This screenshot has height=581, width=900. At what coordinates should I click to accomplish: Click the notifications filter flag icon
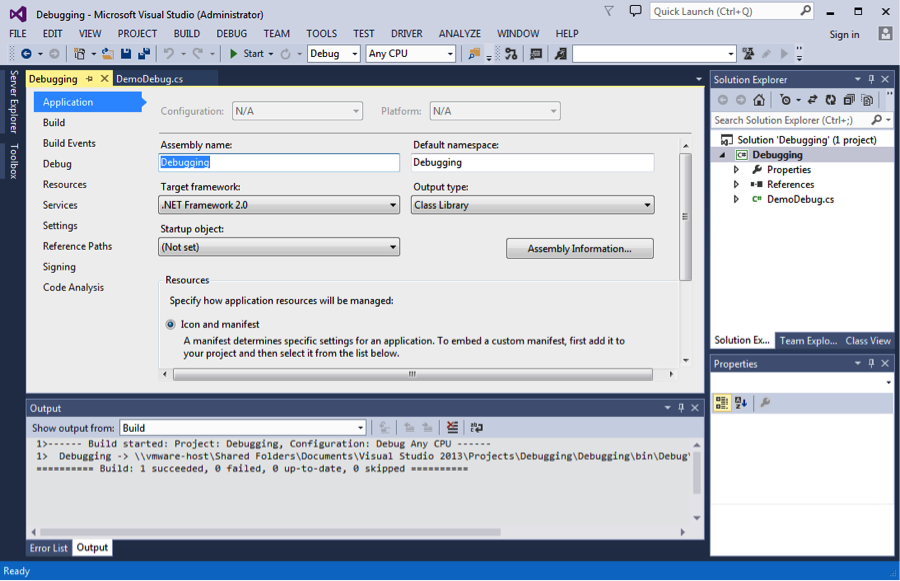609,11
